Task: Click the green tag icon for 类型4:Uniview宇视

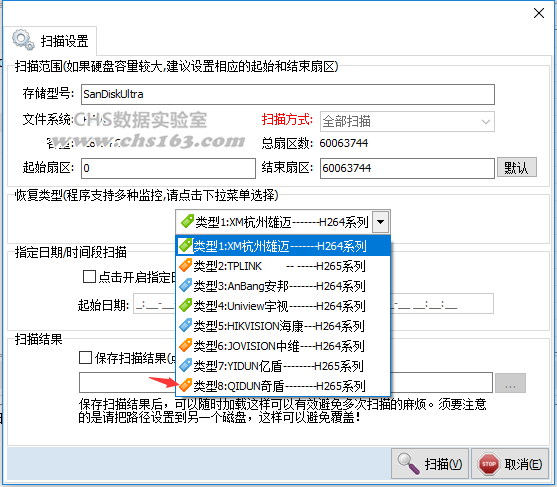Action: click(x=185, y=305)
